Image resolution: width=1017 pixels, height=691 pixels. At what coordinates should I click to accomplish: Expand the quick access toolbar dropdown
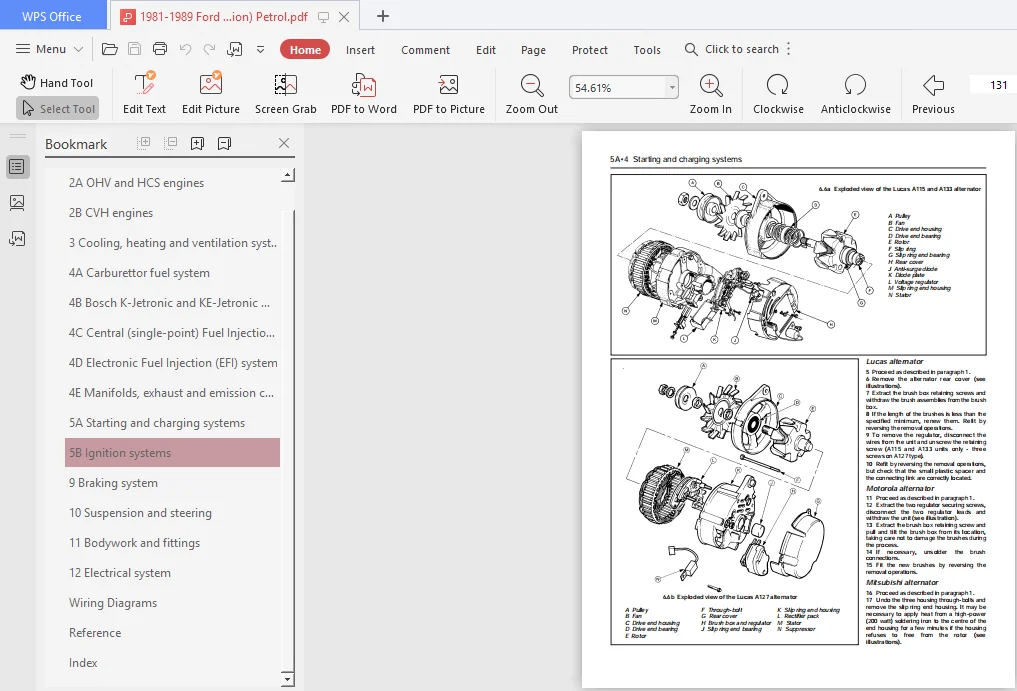(260, 49)
